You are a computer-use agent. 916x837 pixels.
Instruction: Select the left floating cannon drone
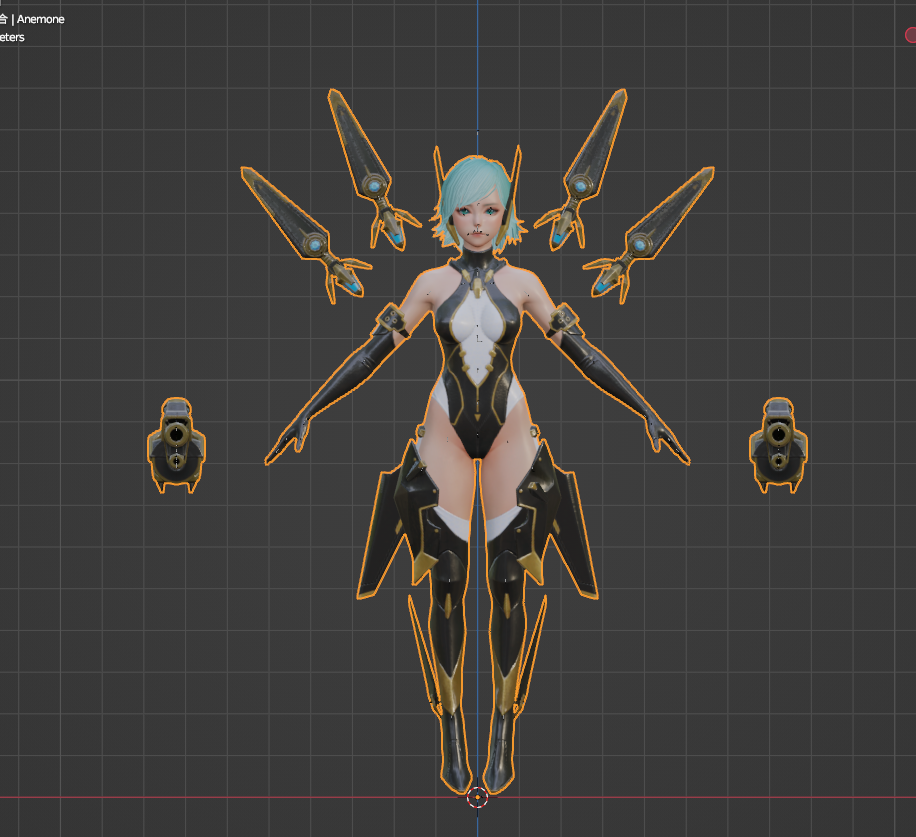[x=177, y=445]
